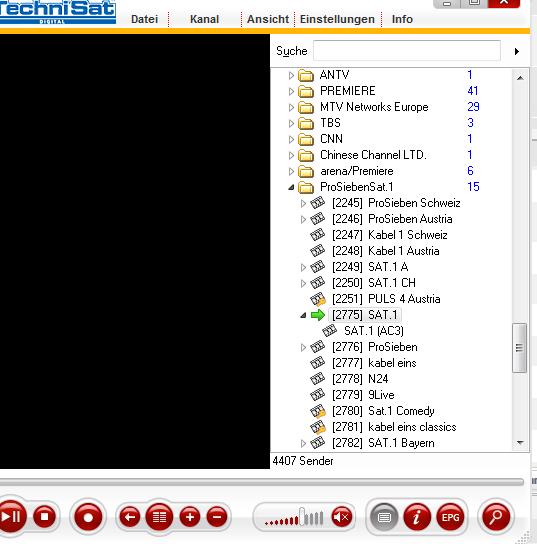Image resolution: width=537 pixels, height=544 pixels.
Task: Click the film icon for 9Live
Action: click(317, 395)
